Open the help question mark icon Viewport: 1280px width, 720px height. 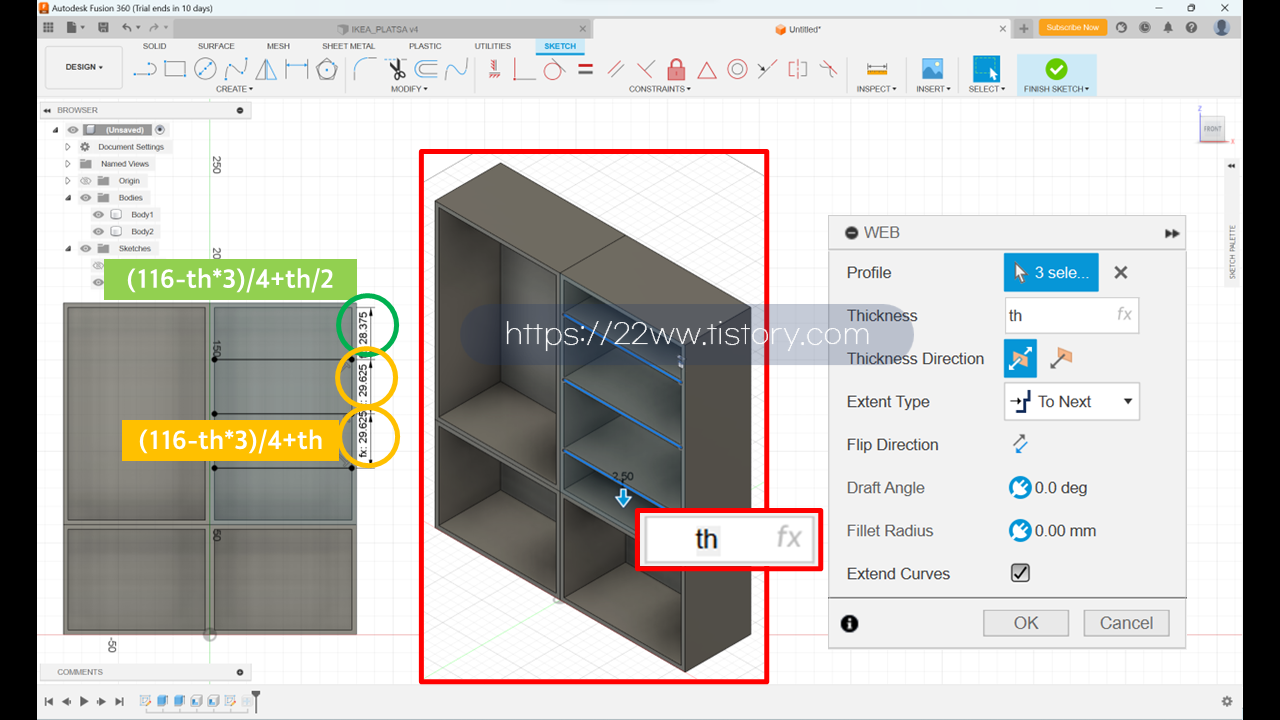(1191, 28)
